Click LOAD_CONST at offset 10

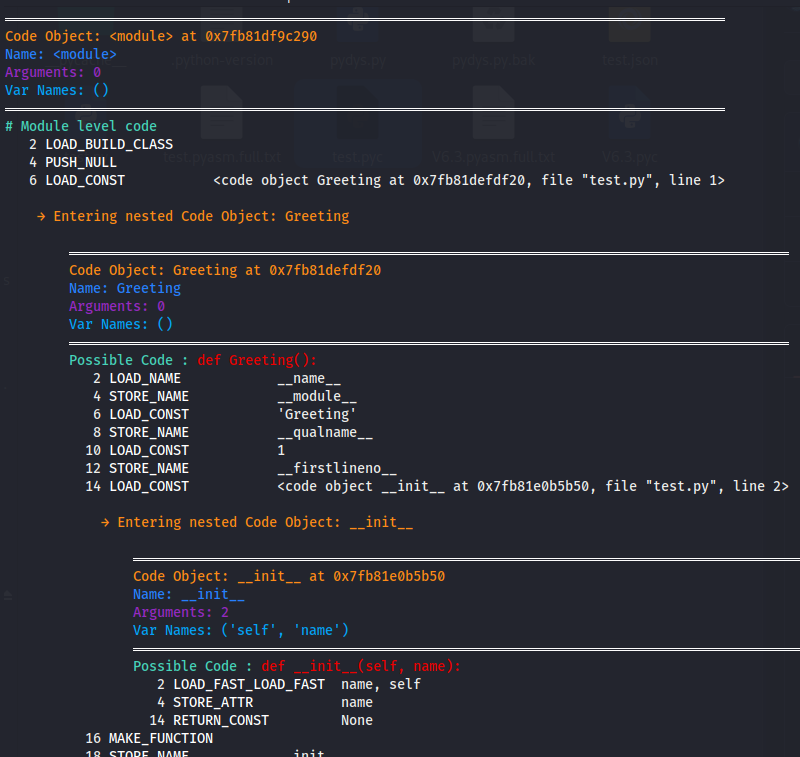pyautogui.click(x=148, y=450)
